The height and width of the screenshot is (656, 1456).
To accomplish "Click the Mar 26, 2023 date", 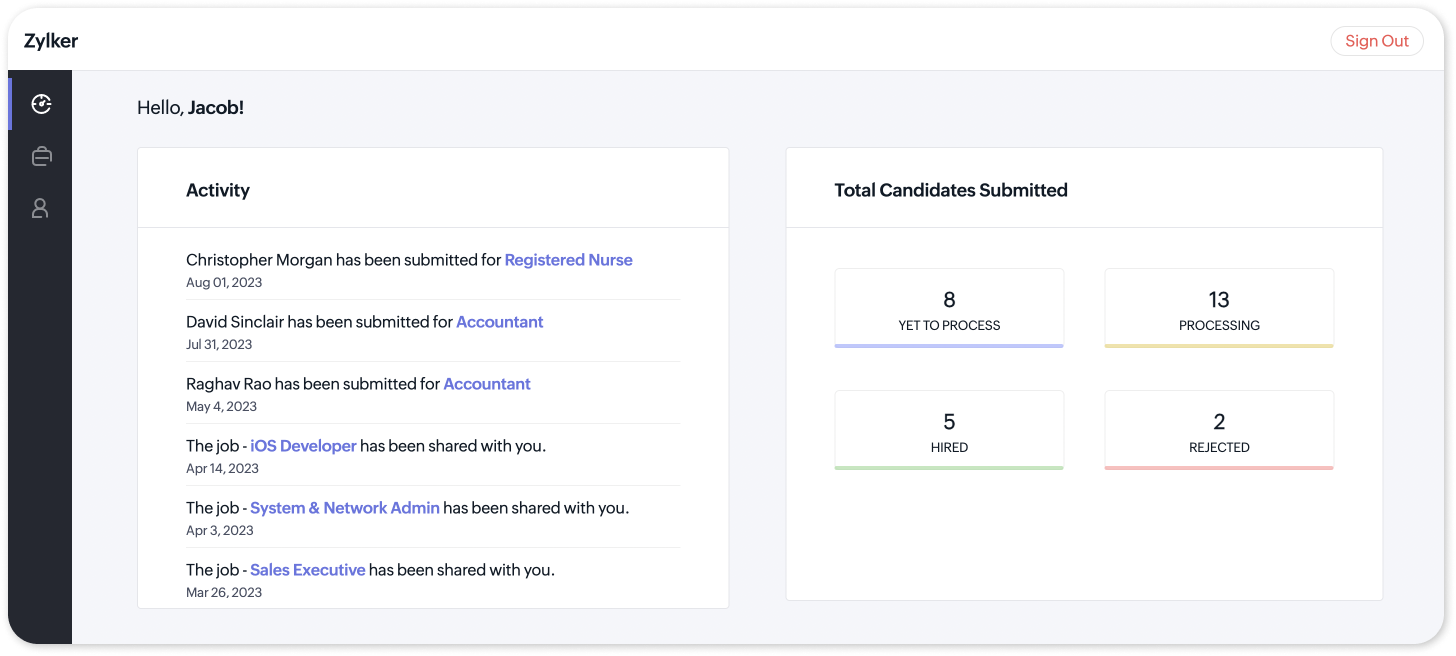I will (x=224, y=593).
